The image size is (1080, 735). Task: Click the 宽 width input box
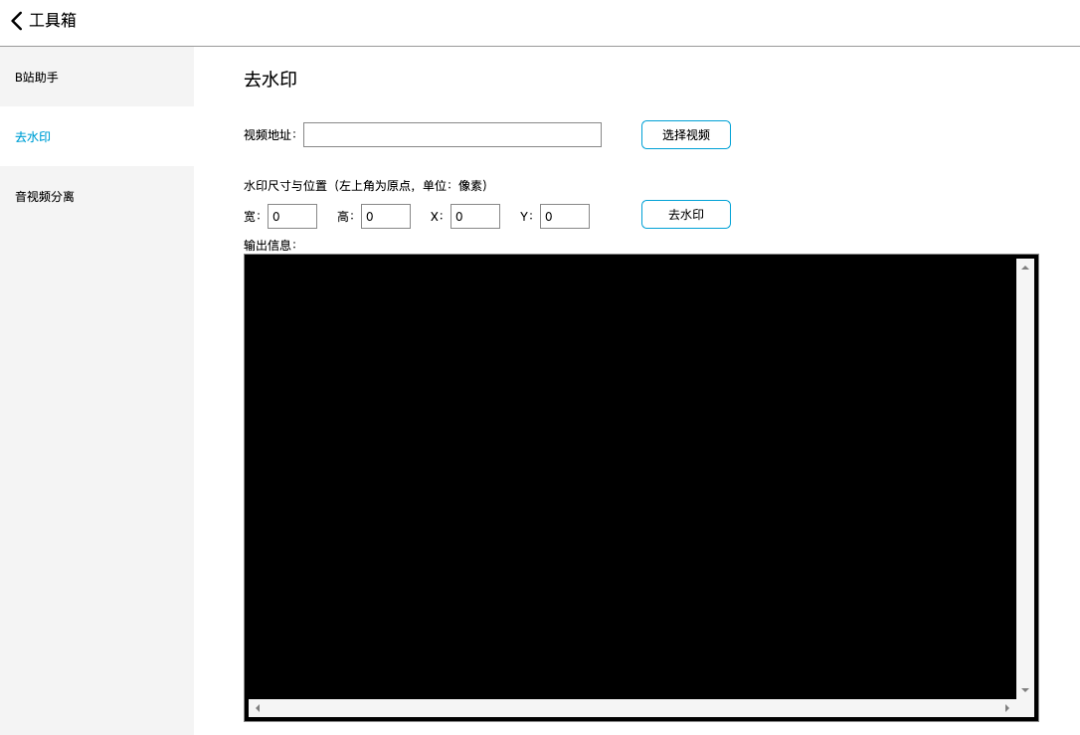click(292, 216)
